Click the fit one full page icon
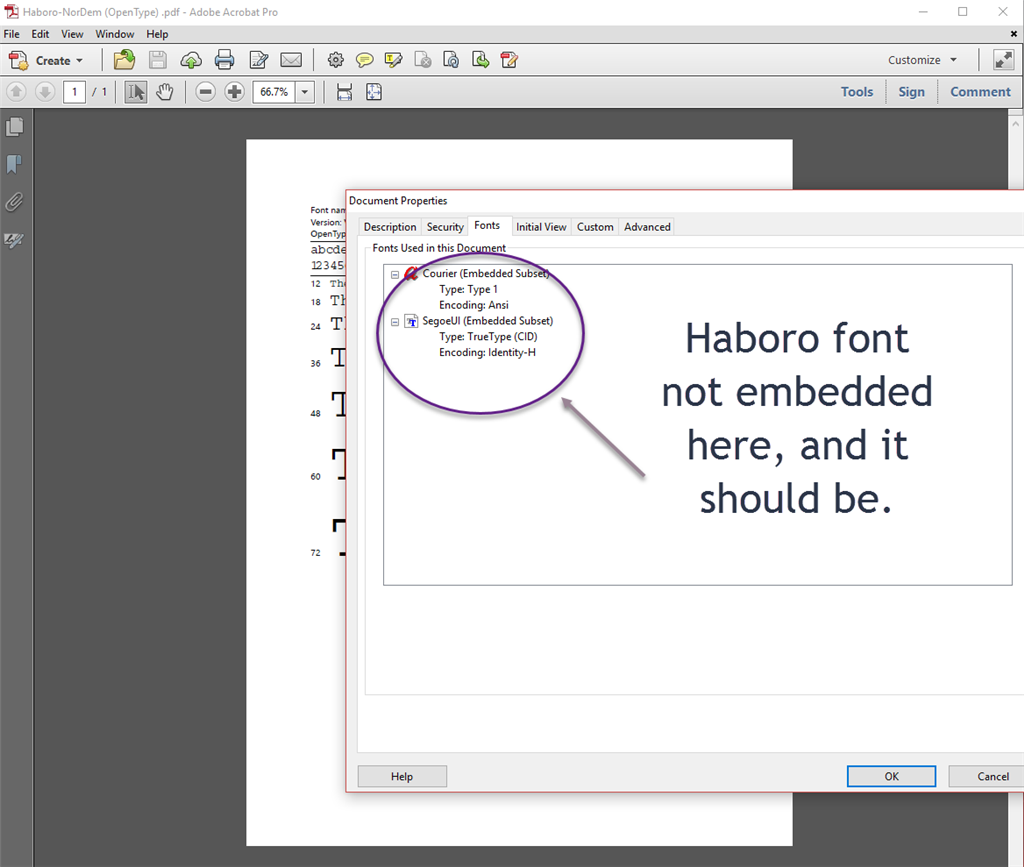1024x867 pixels. coord(374,92)
